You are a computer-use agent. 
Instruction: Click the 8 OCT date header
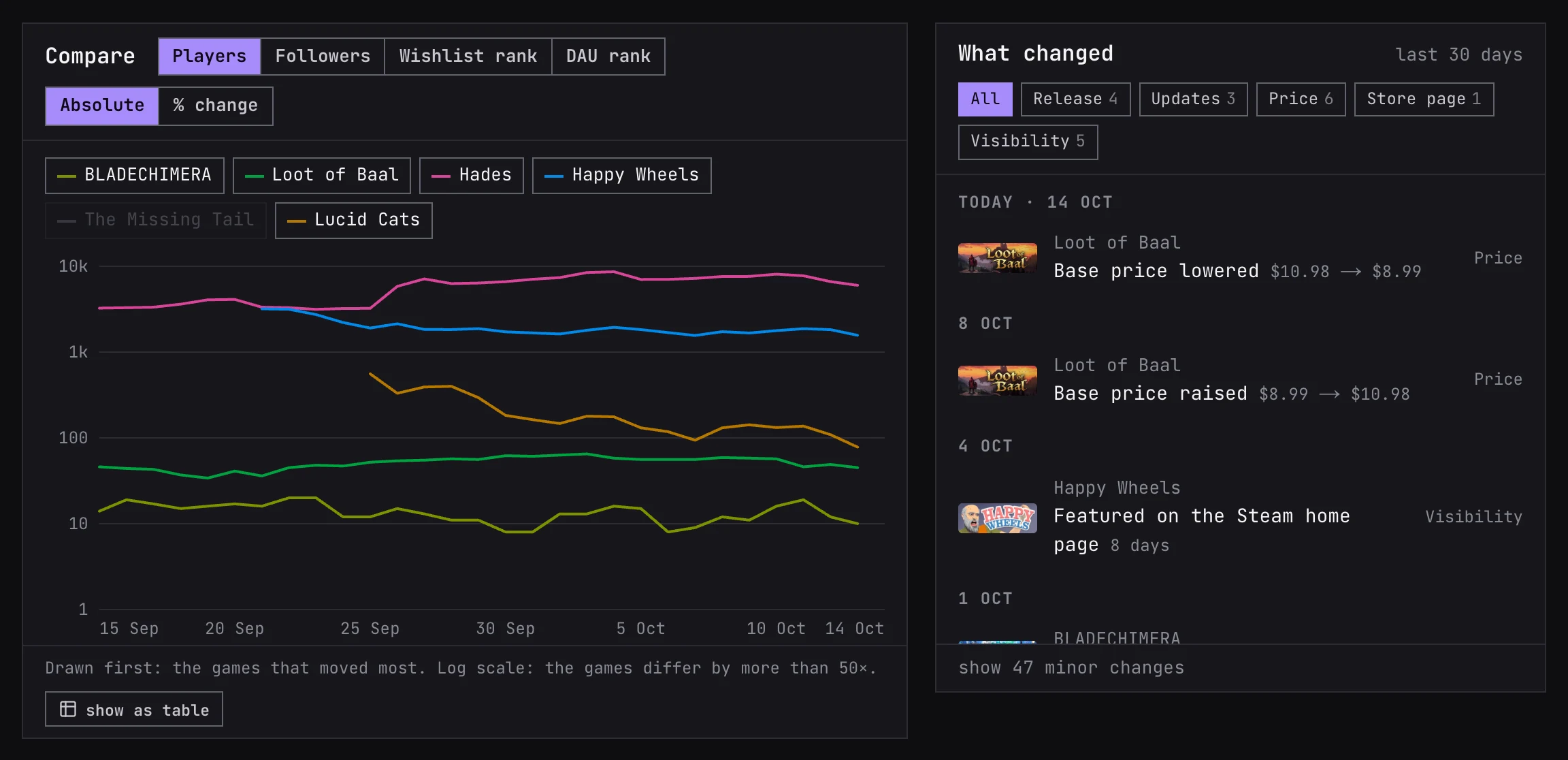point(985,323)
